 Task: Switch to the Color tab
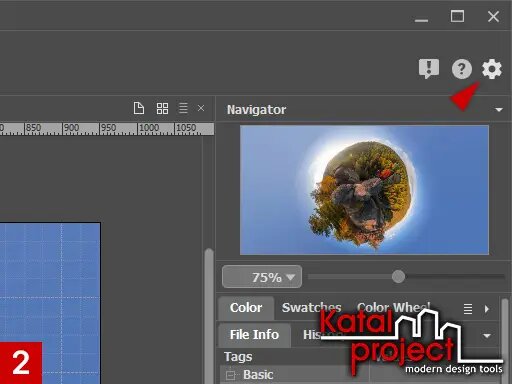pos(246,308)
